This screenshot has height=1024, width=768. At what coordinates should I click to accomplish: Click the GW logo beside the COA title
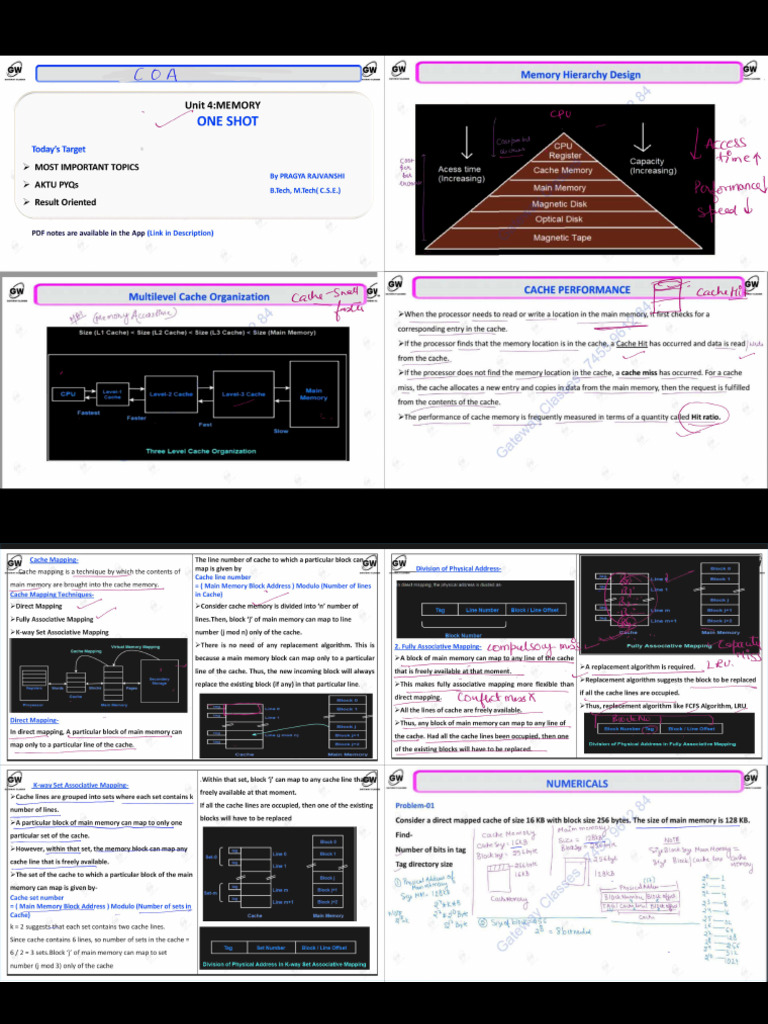coord(14,72)
